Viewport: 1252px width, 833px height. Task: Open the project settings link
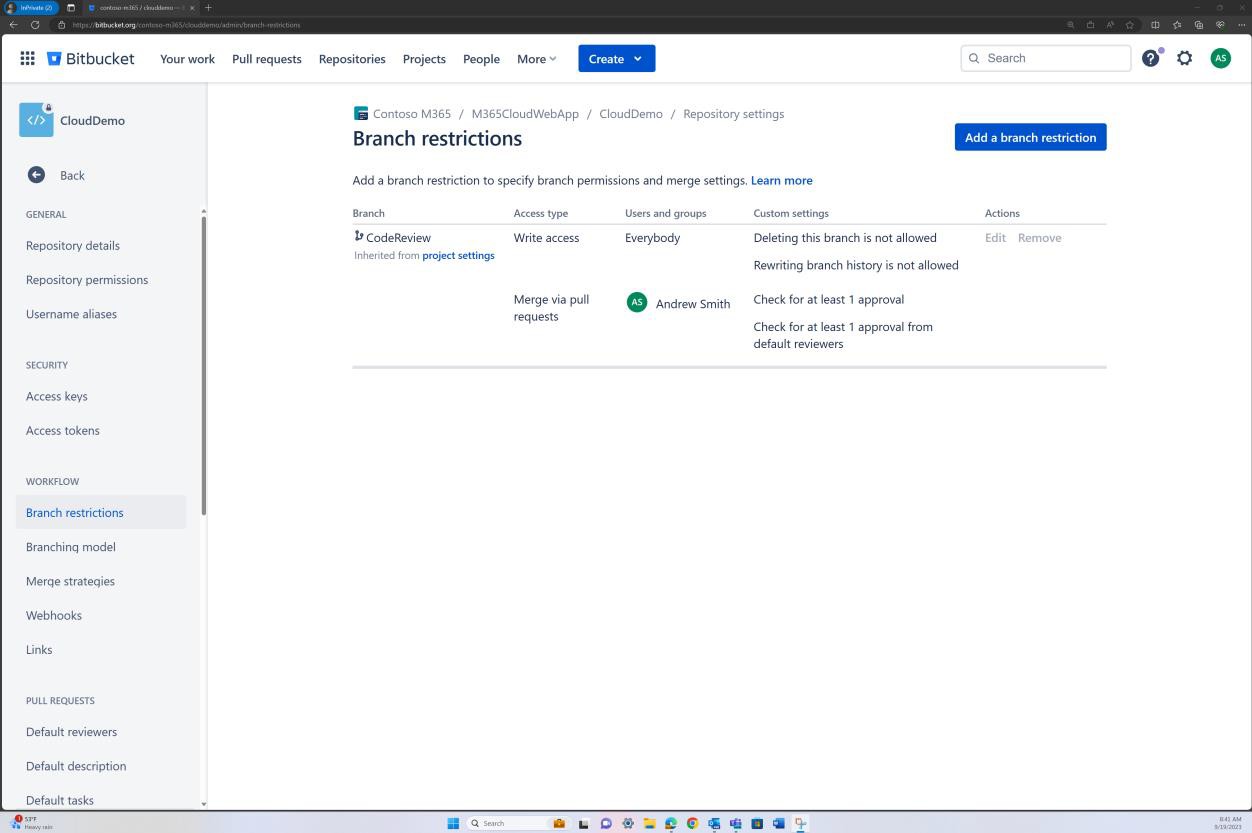[x=458, y=255]
